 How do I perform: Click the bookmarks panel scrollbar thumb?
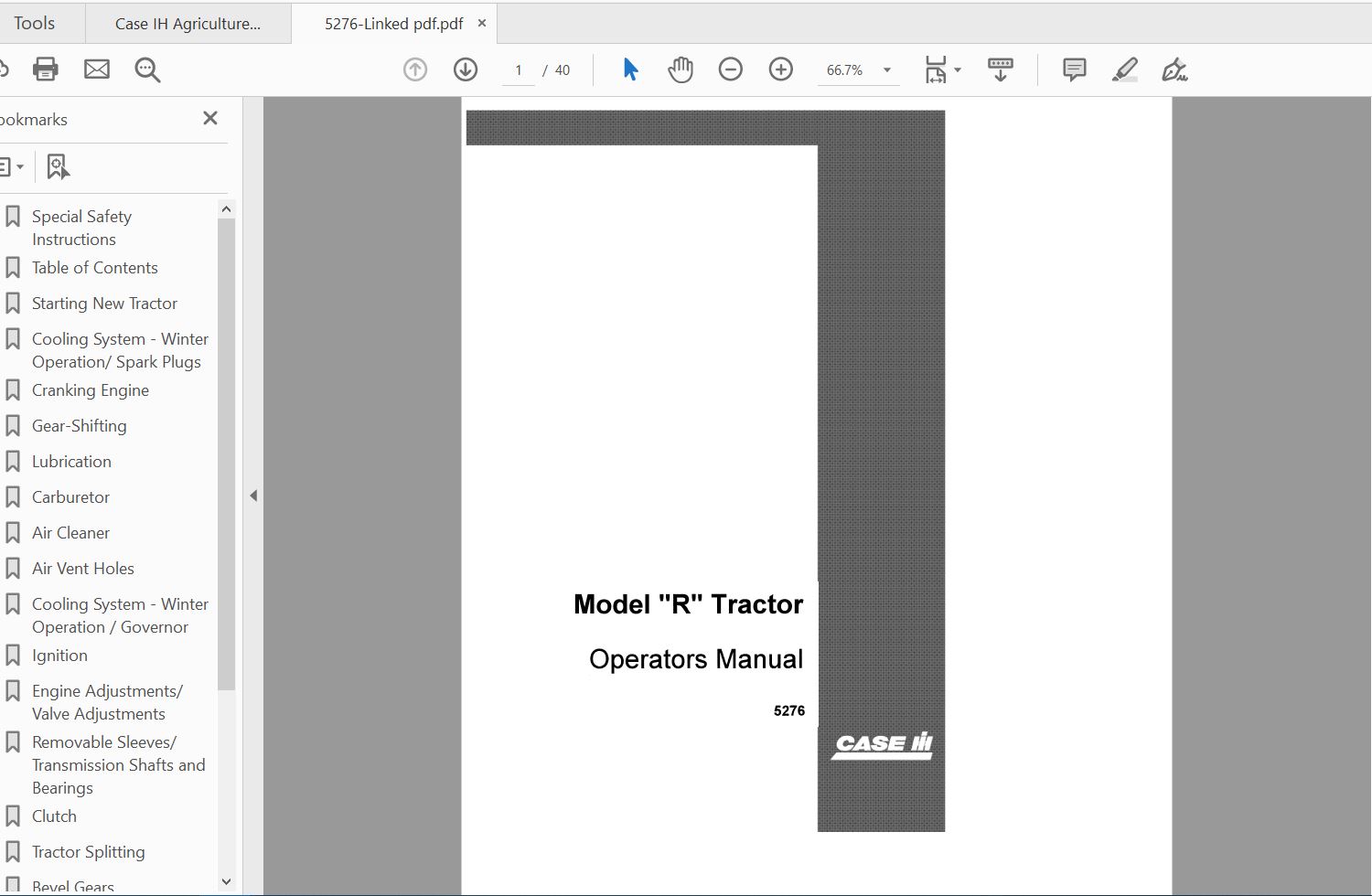tap(226, 454)
